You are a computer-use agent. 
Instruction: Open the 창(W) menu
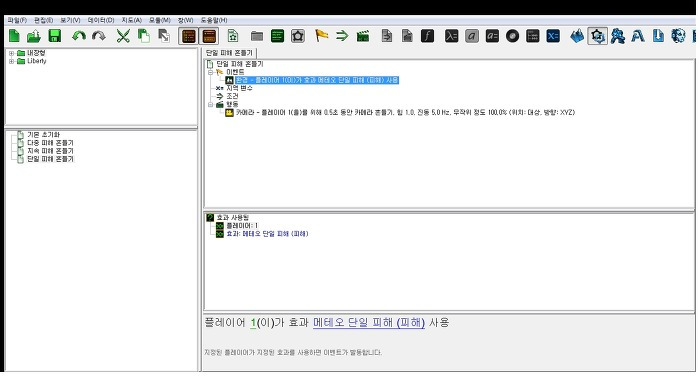click(186, 20)
